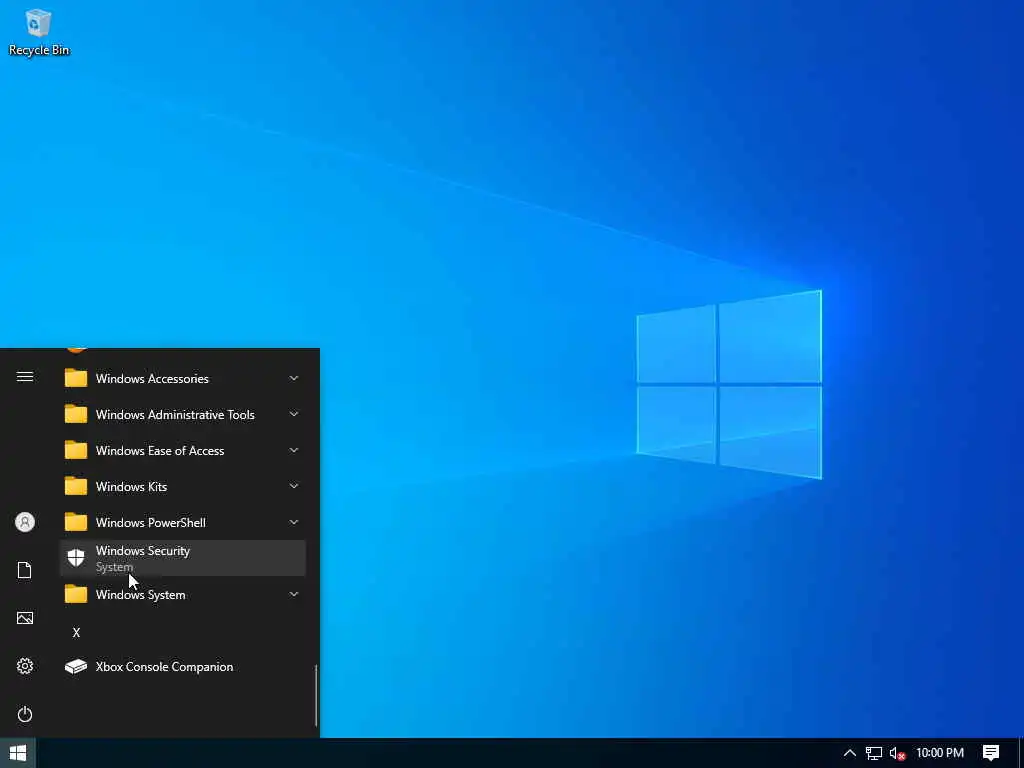Open the Windows Accessories folder label

[x=152, y=379]
